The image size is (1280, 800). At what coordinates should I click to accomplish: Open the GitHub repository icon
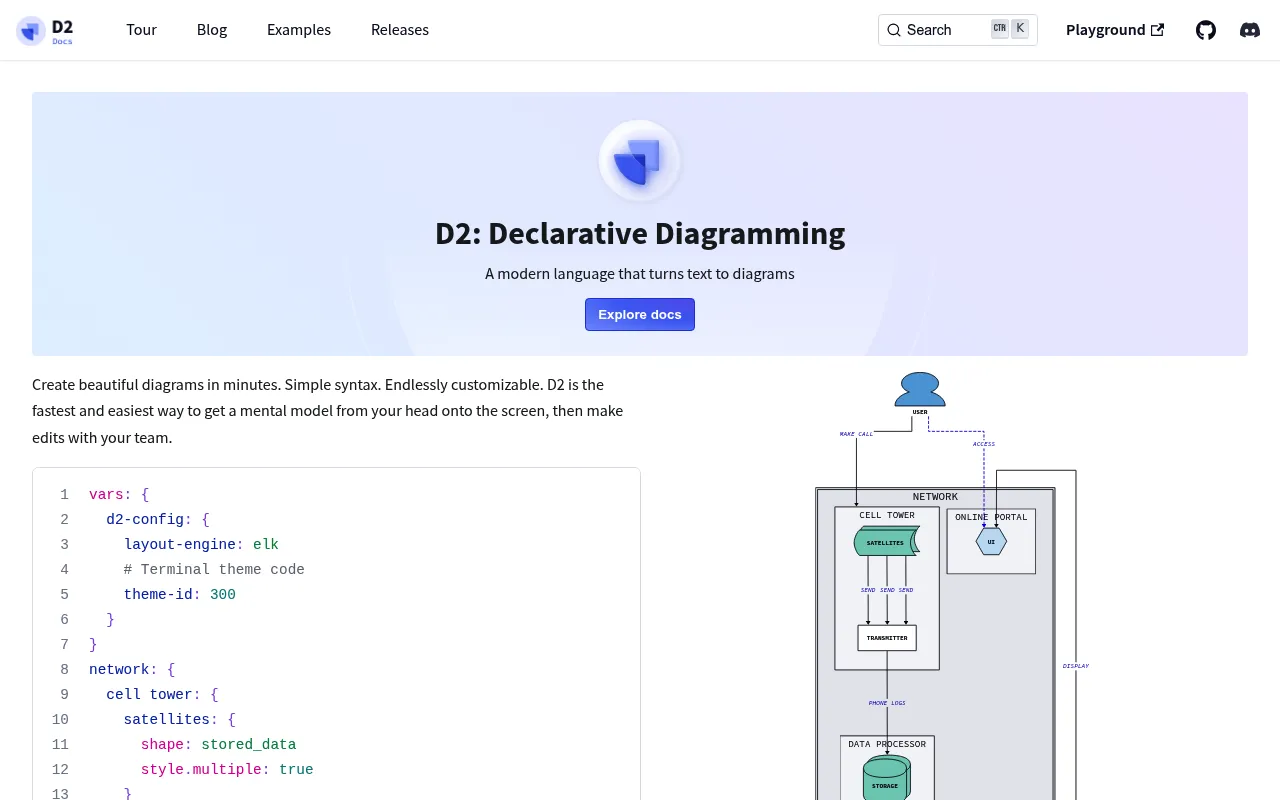tap(1206, 30)
